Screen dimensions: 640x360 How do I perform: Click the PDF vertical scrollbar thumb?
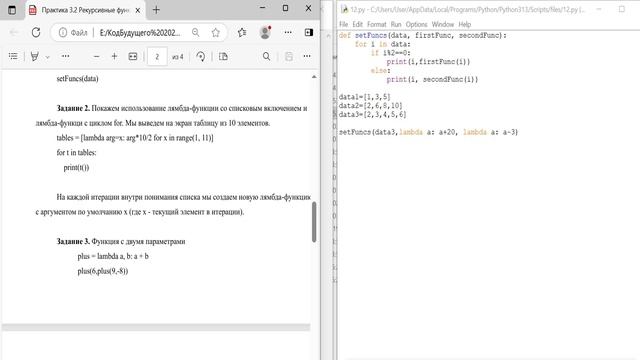click(x=314, y=222)
